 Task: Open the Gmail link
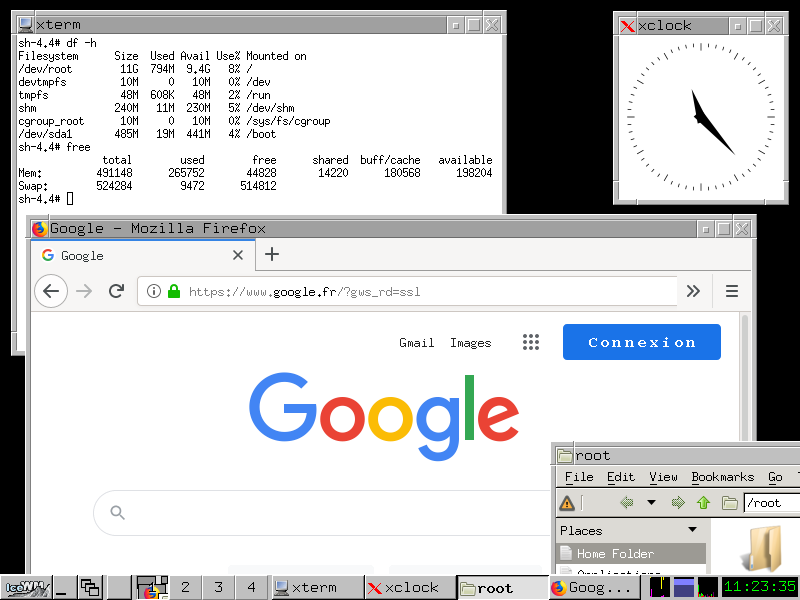point(416,341)
